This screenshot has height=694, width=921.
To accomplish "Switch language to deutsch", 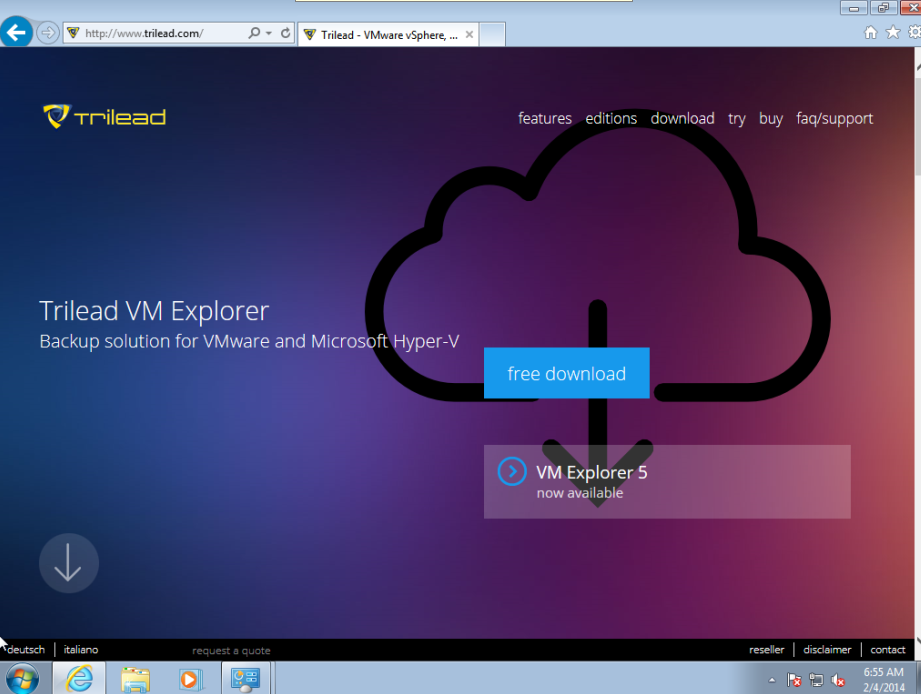I will [x=26, y=650].
